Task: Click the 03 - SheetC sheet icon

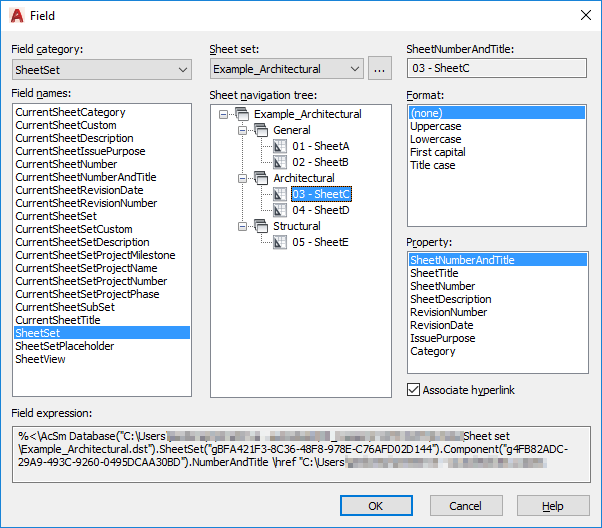Action: pyautogui.click(x=280, y=194)
